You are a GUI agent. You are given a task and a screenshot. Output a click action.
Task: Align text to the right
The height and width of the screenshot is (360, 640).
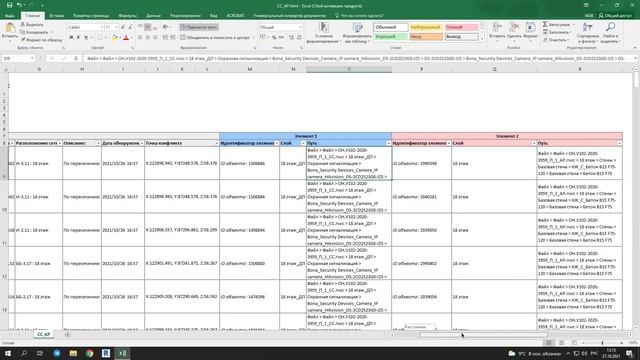[155, 38]
